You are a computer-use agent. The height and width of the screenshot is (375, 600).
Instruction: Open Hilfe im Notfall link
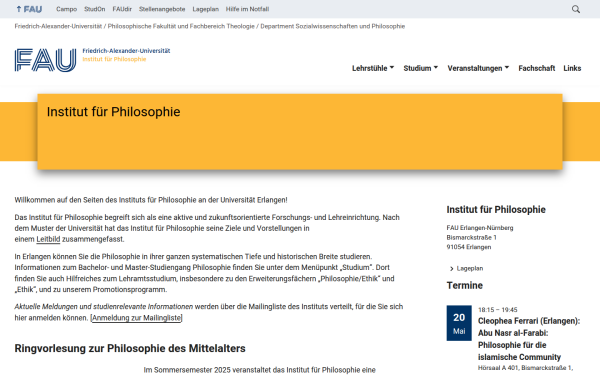click(x=247, y=9)
